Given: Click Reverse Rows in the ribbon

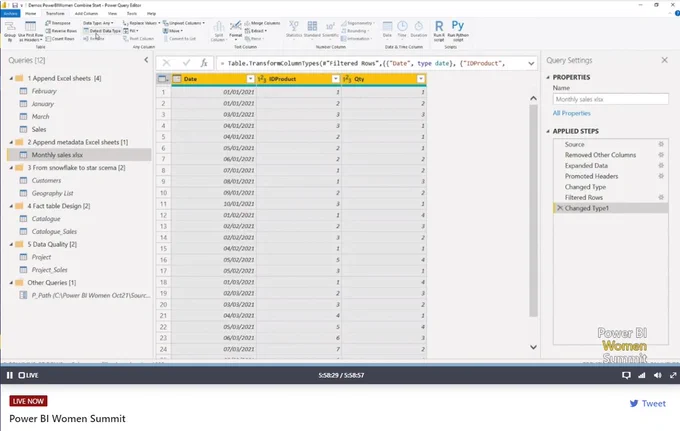Looking at the screenshot, I should (61, 31).
